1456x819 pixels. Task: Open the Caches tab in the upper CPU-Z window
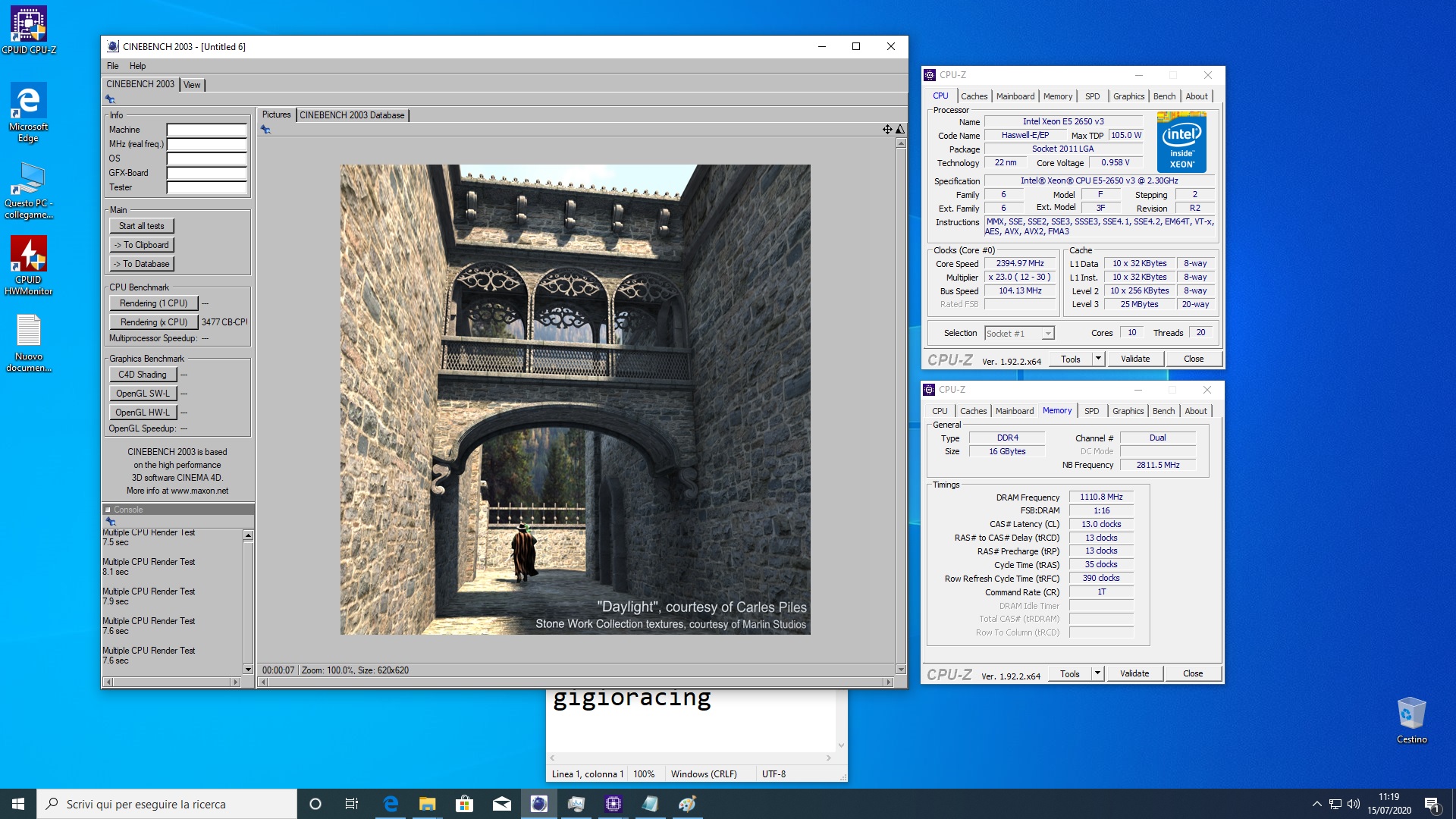point(974,96)
